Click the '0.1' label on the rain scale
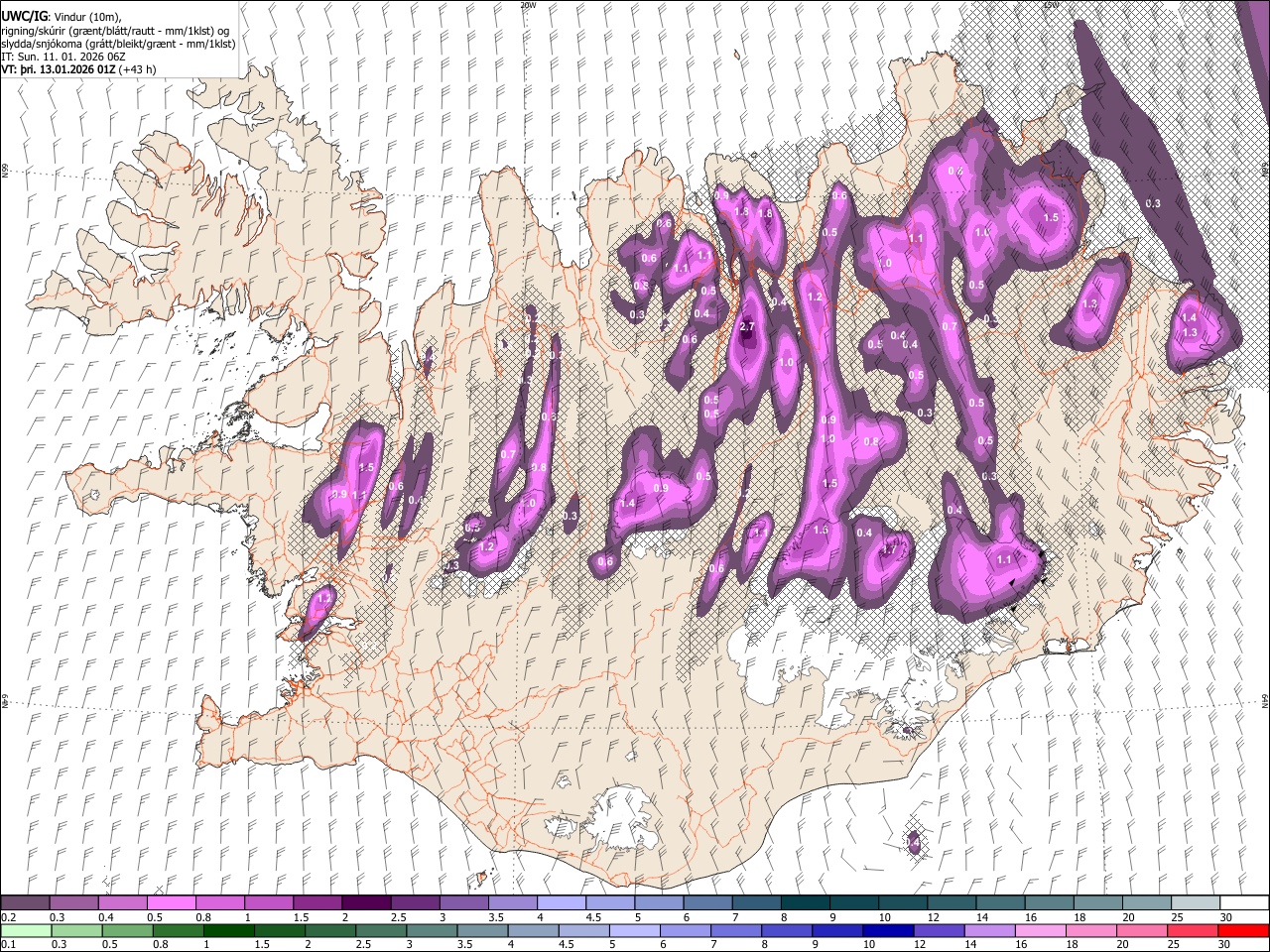 pos(8,945)
